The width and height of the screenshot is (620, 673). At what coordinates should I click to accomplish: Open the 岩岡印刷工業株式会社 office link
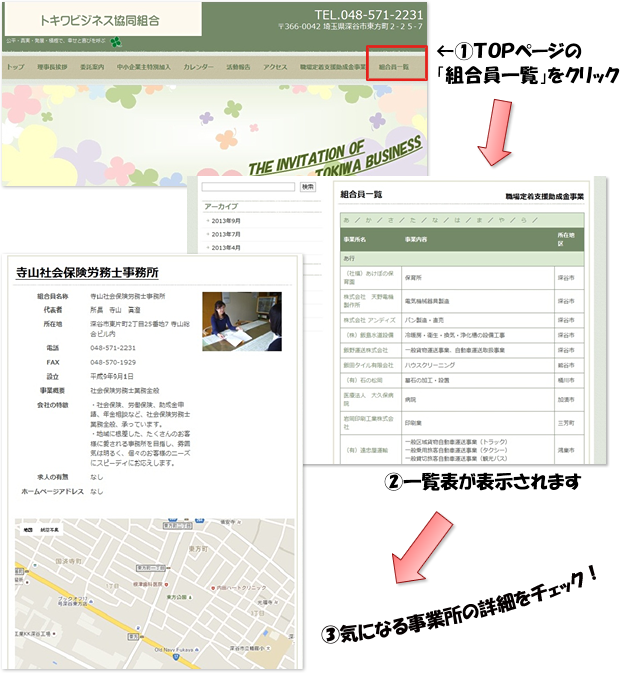(368, 423)
